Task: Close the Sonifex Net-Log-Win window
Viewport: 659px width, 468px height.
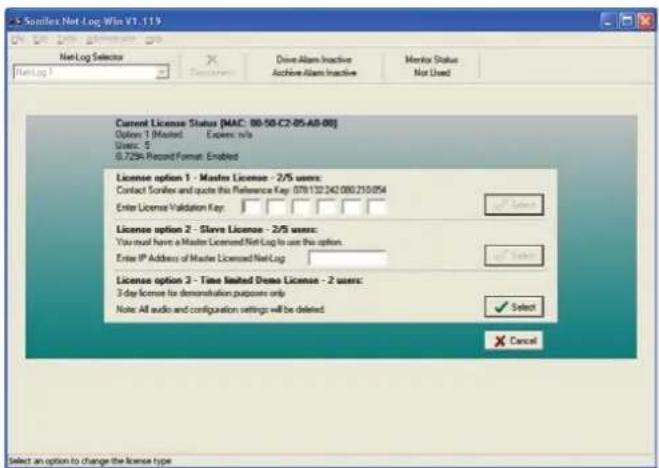Action: pyautogui.click(x=646, y=21)
